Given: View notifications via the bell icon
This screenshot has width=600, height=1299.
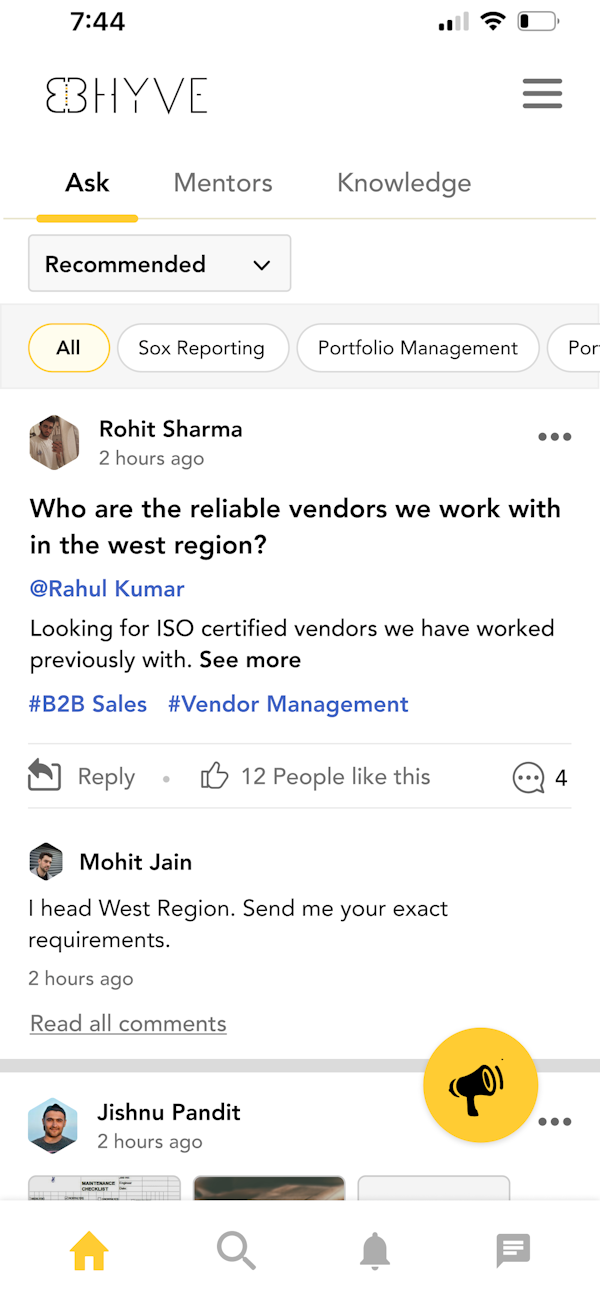Looking at the screenshot, I should 374,1250.
